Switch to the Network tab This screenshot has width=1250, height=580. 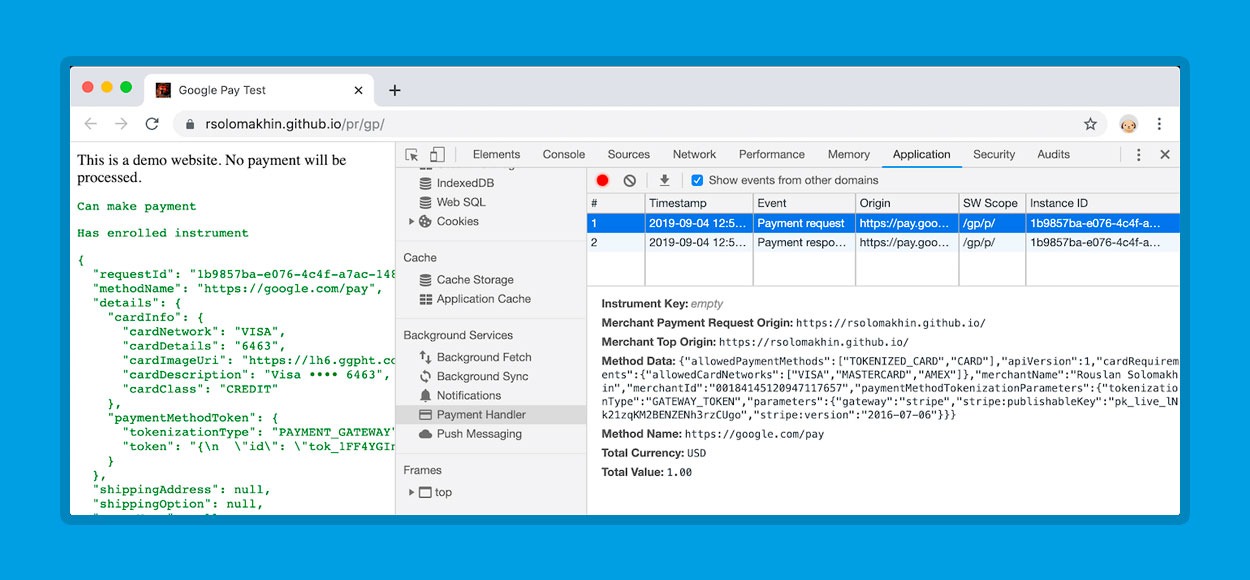(694, 155)
